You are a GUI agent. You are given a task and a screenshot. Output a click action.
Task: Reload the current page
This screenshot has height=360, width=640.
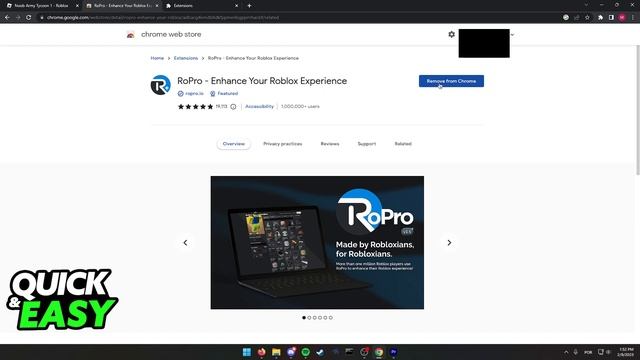tap(29, 18)
